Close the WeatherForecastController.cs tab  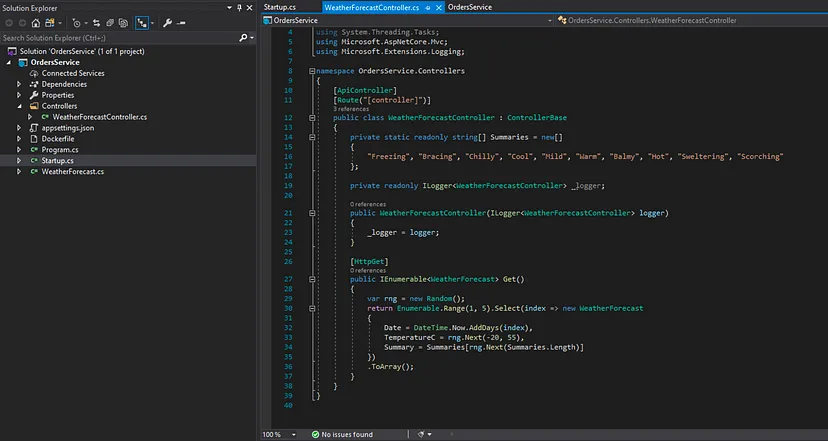coord(438,8)
